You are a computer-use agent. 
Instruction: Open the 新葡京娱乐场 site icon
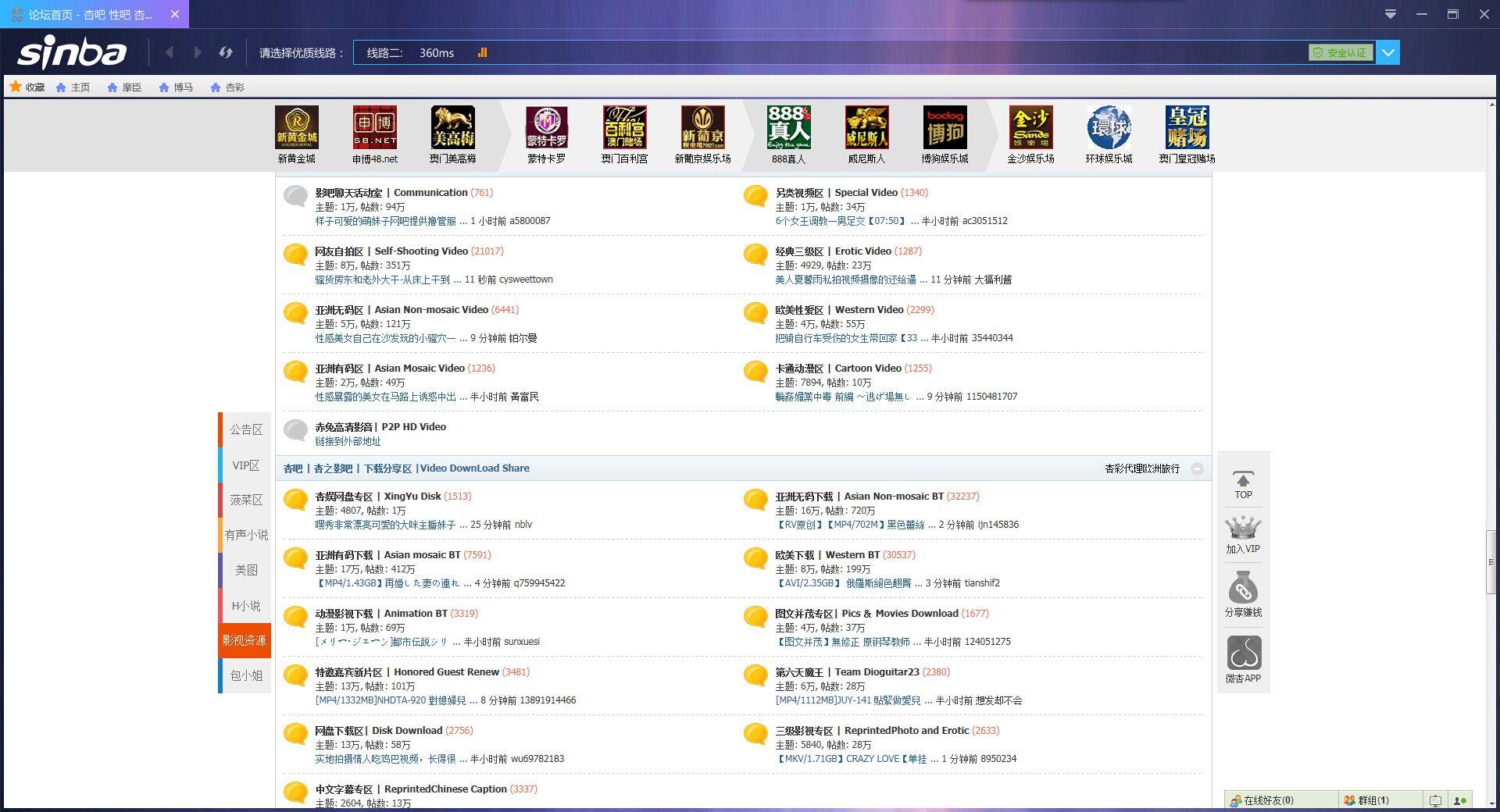click(x=703, y=127)
